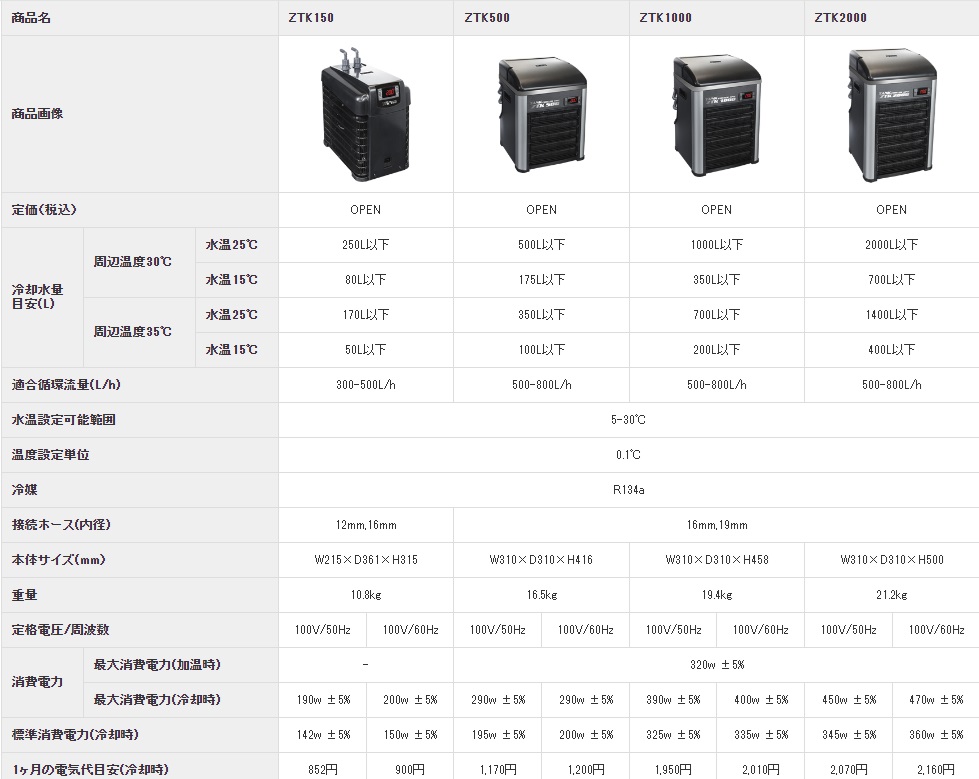The image size is (979, 779).
Task: Click the 80L以下 cell
Action: click(366, 280)
